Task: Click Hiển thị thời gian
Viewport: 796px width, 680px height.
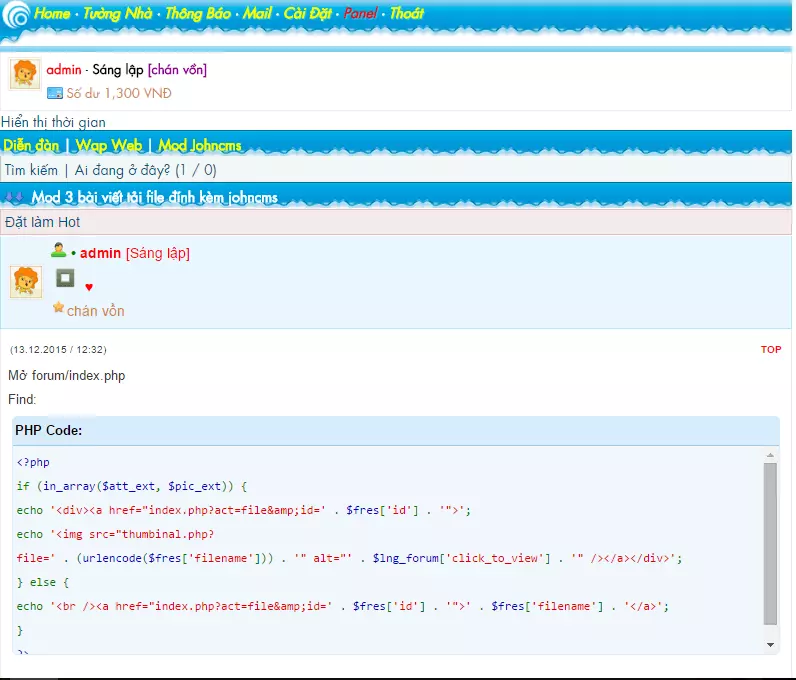Action: point(53,122)
